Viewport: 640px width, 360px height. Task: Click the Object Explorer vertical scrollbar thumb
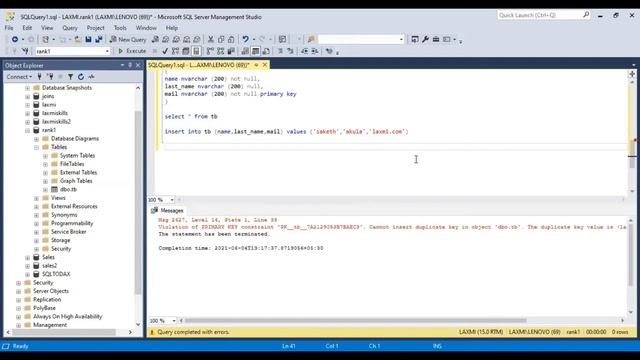click(138, 202)
